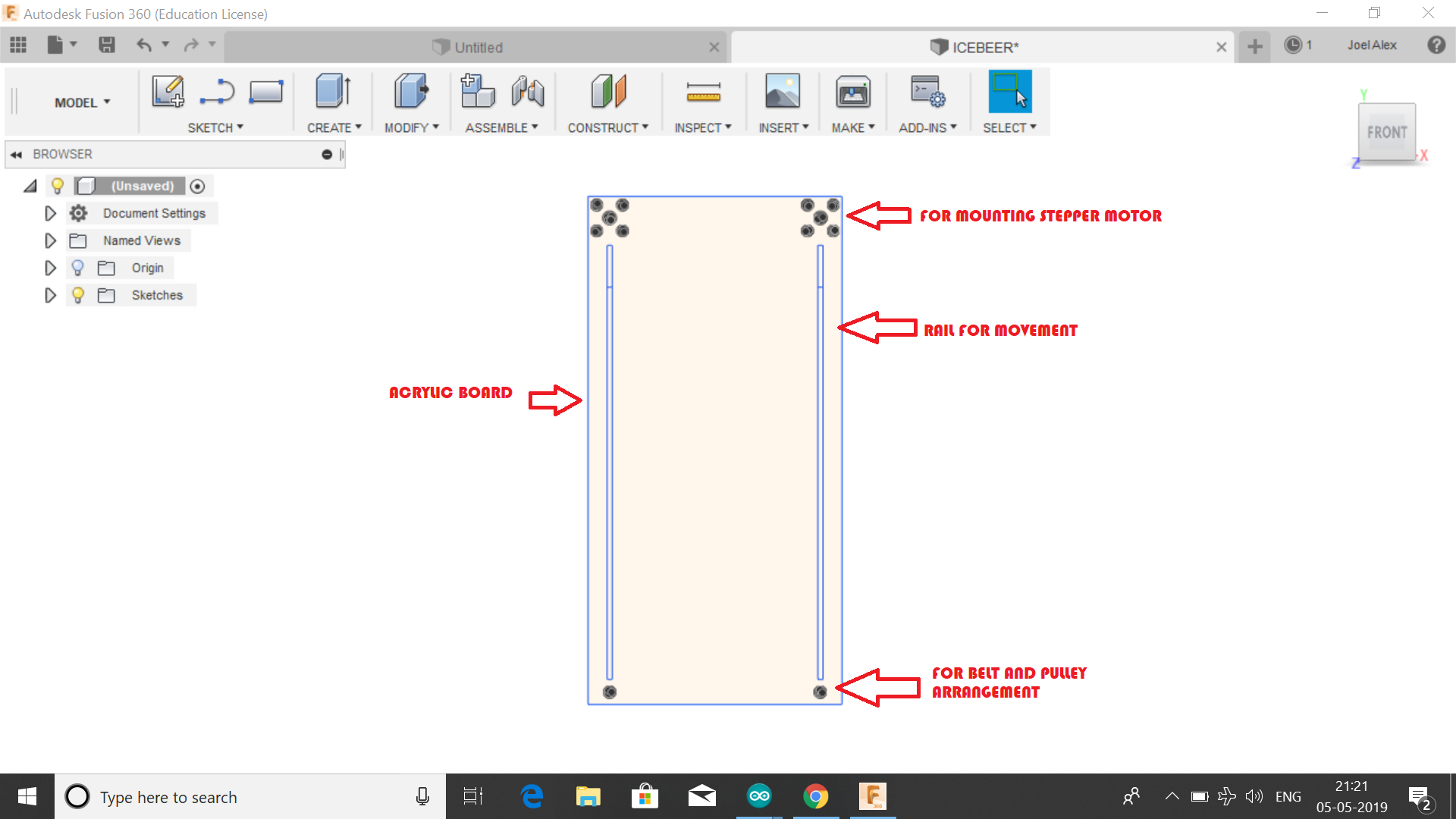Expand the Named Views tree node
1456x819 pixels.
(50, 241)
